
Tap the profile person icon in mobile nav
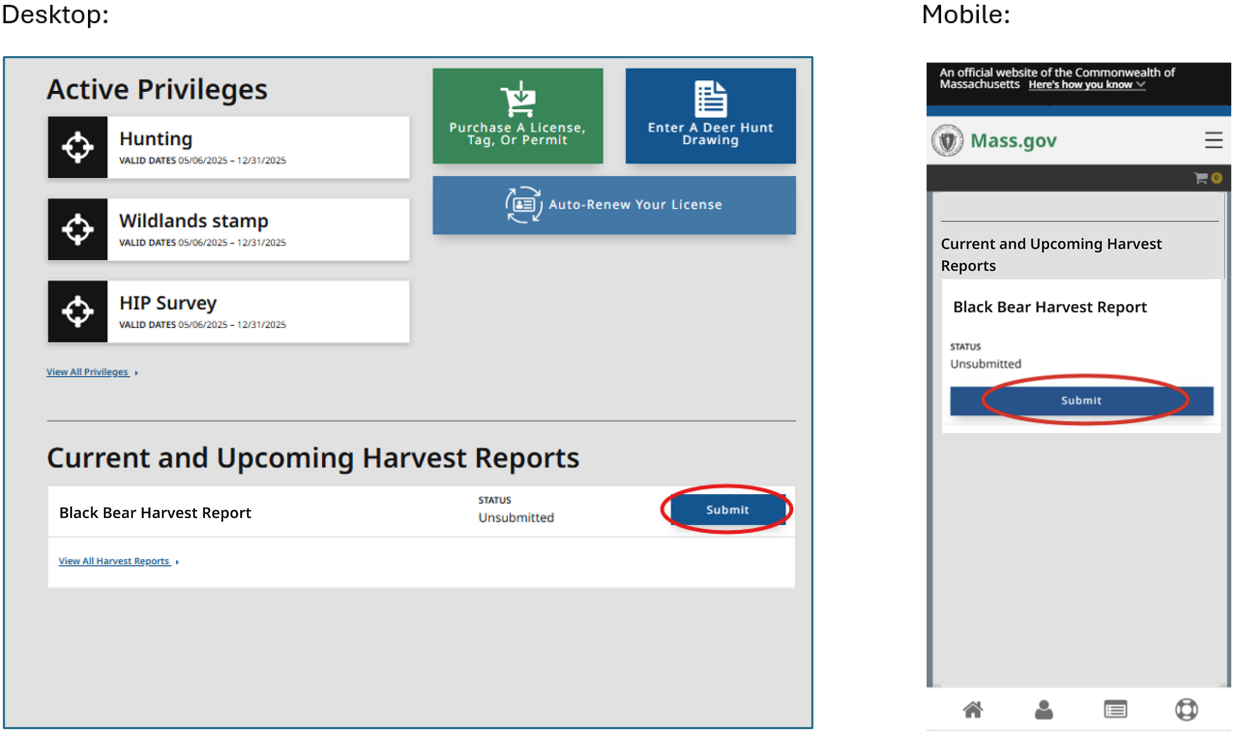[x=1044, y=710]
